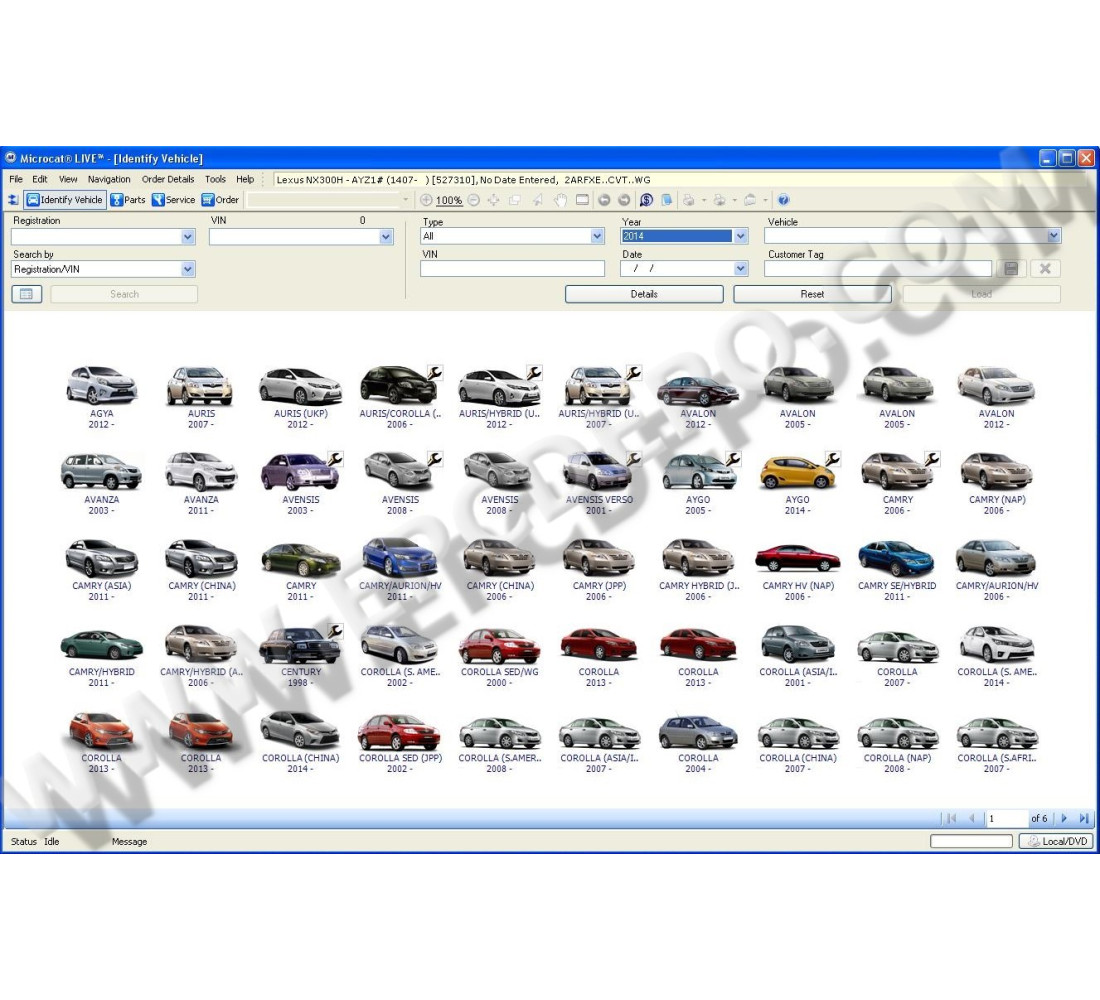The height and width of the screenshot is (1000, 1100).
Task: Expand the Registration dropdown
Action: tap(187, 237)
